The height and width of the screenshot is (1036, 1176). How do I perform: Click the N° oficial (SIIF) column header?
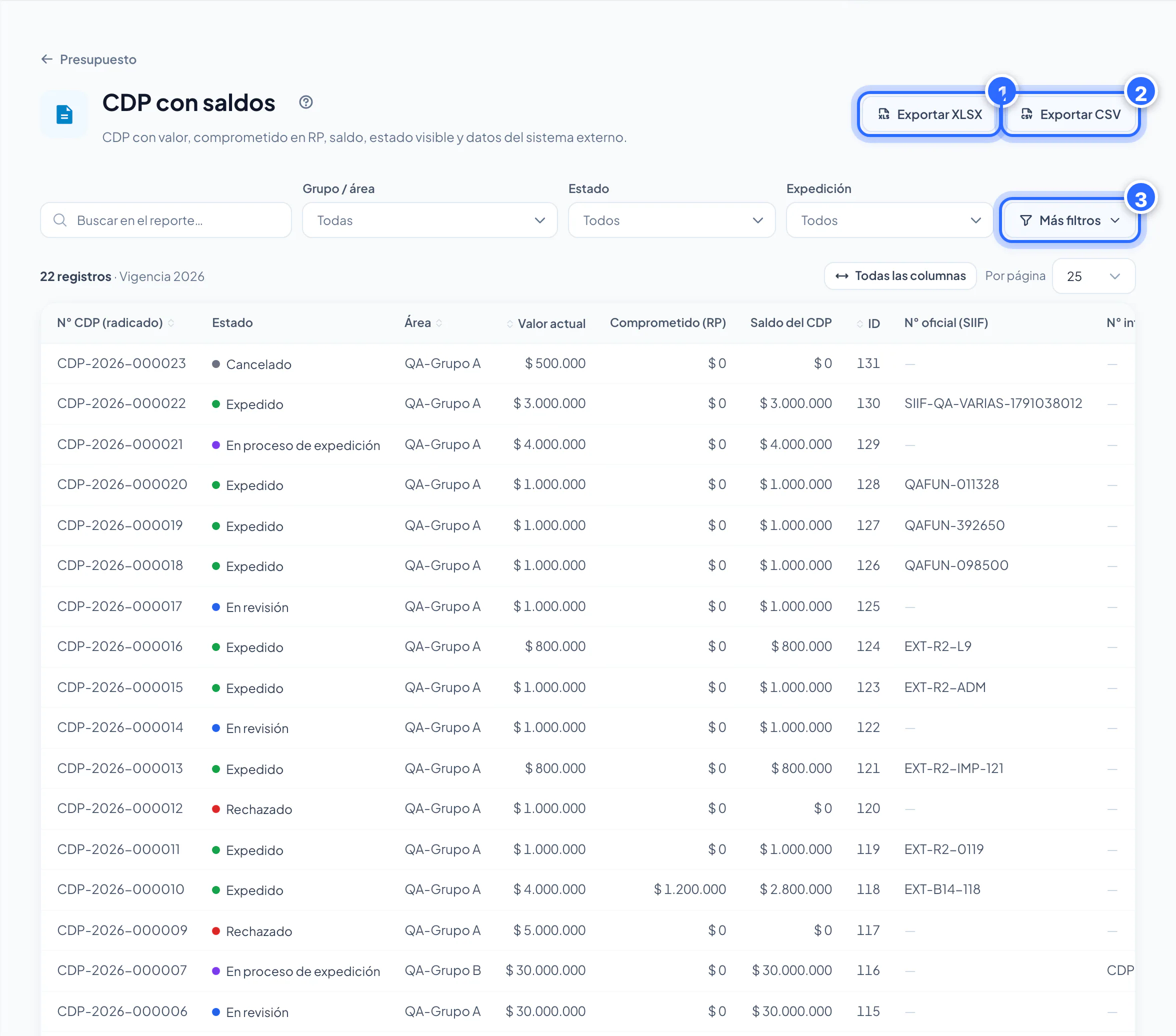tap(946, 323)
